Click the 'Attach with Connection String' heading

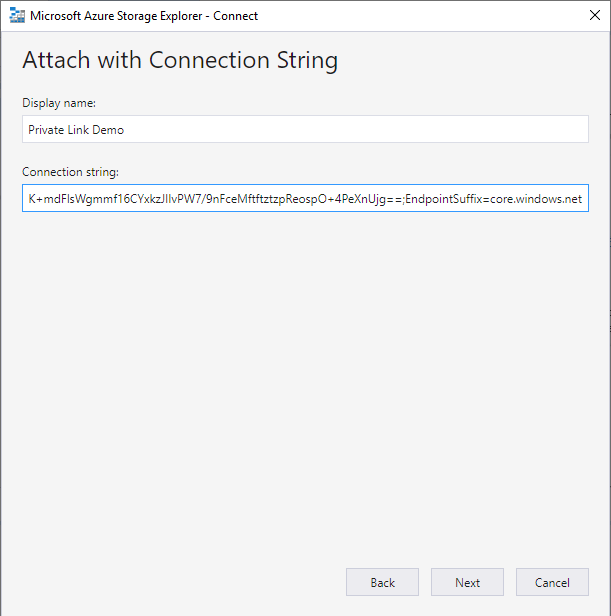click(180, 60)
